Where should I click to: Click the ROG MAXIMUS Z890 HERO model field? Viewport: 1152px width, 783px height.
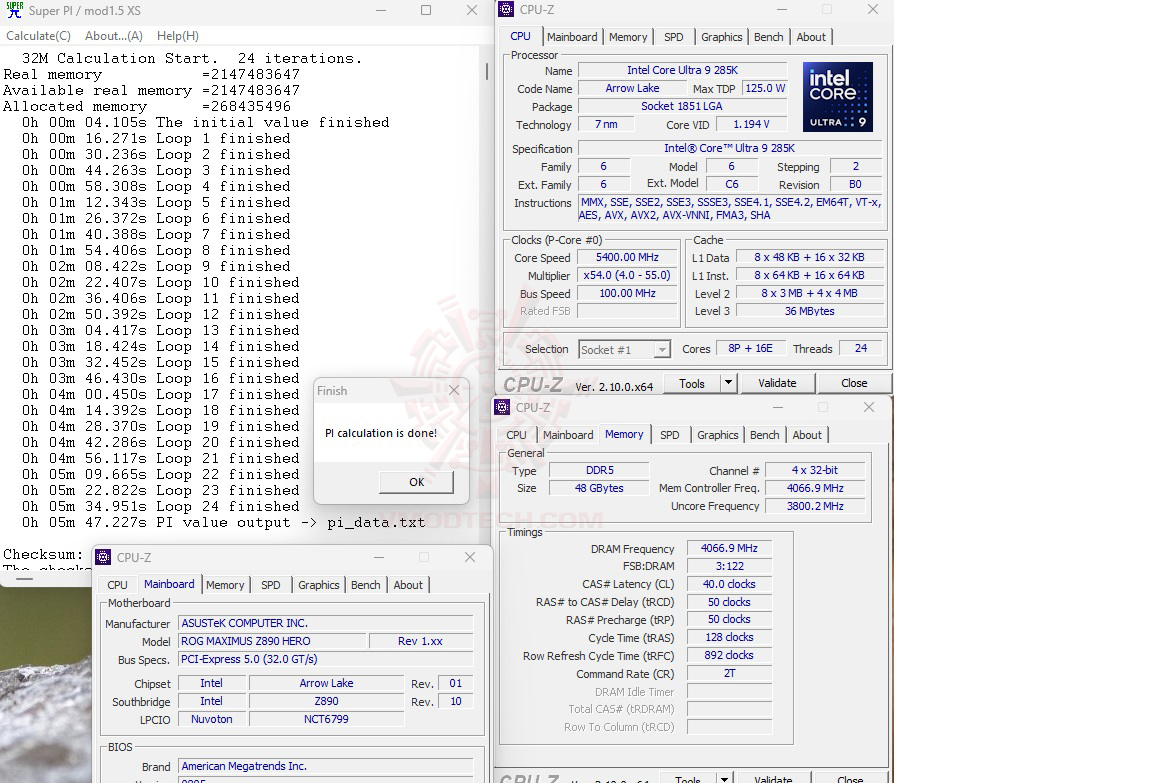point(272,641)
